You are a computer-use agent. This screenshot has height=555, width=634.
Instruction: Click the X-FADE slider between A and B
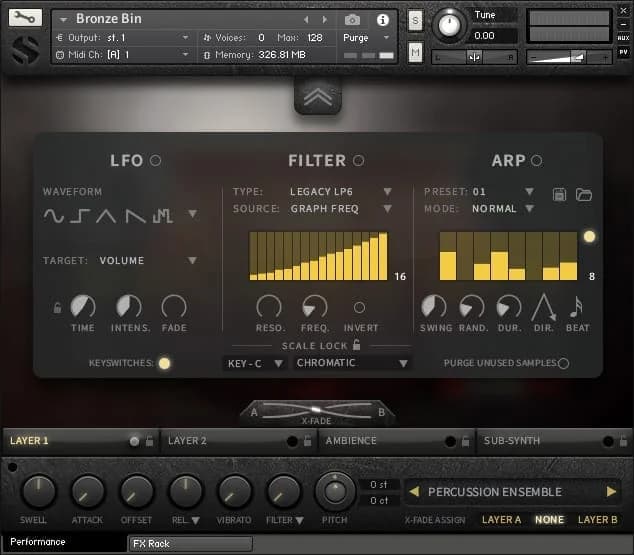[316, 411]
